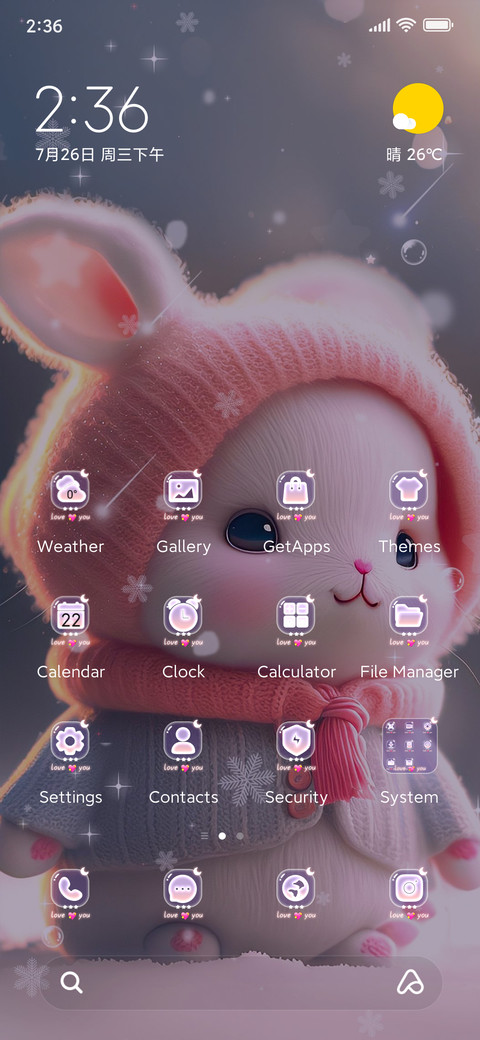This screenshot has width=480, height=1040.
Task: Tap the cellular signal bars icon
Action: pyautogui.click(x=379, y=26)
